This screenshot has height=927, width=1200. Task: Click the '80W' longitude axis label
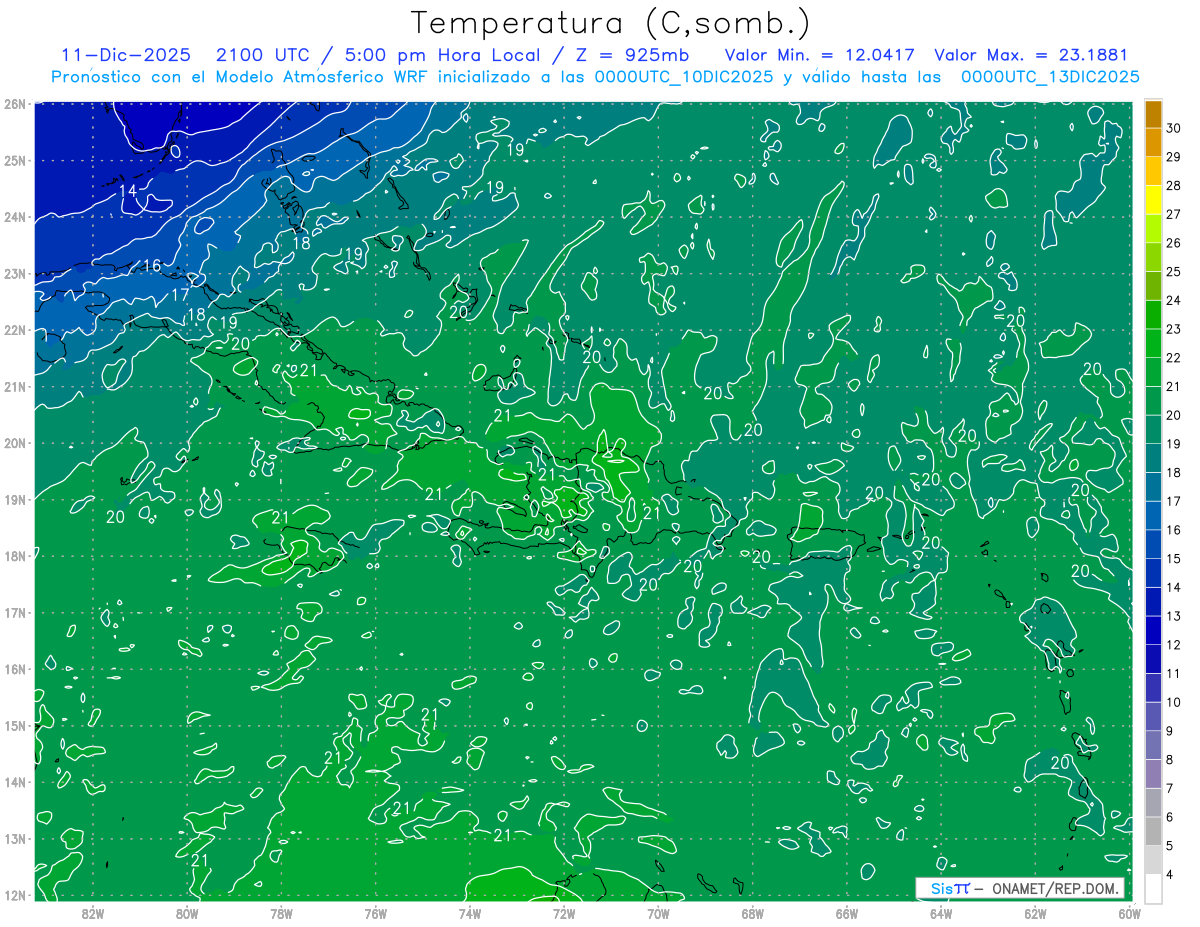tap(187, 912)
